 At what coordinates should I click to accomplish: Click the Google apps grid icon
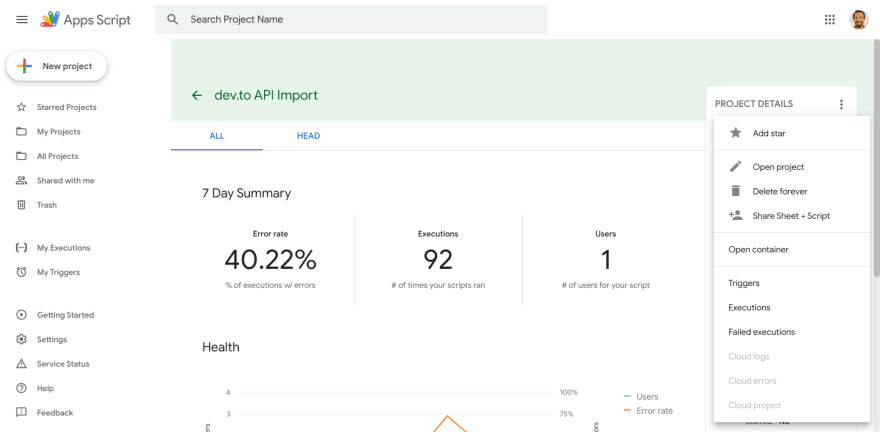pos(829,20)
